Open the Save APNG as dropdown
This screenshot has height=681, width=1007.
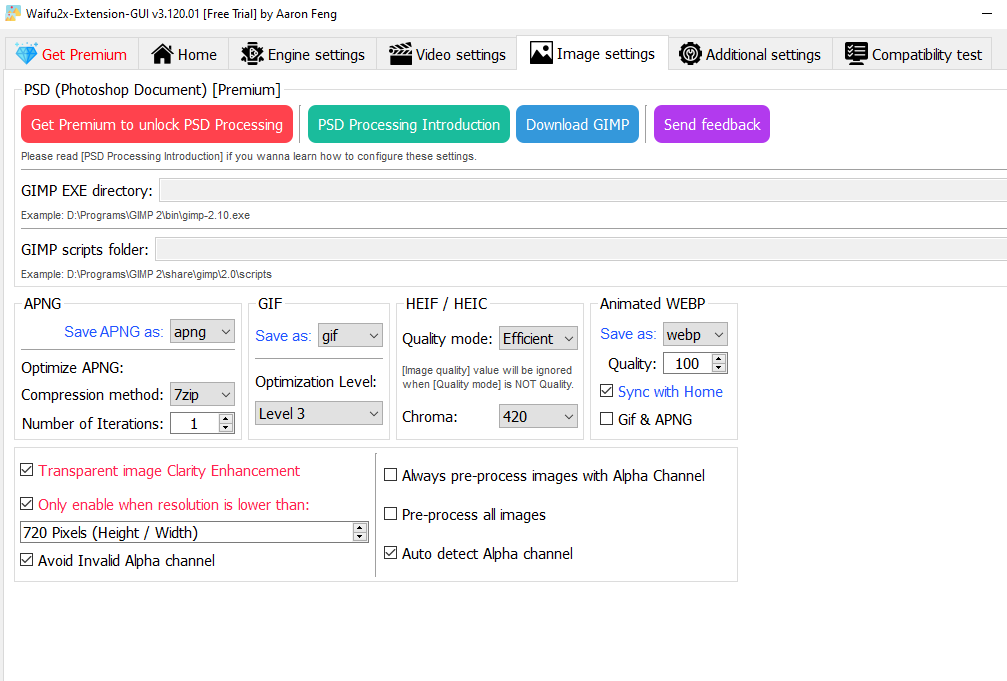tap(202, 332)
